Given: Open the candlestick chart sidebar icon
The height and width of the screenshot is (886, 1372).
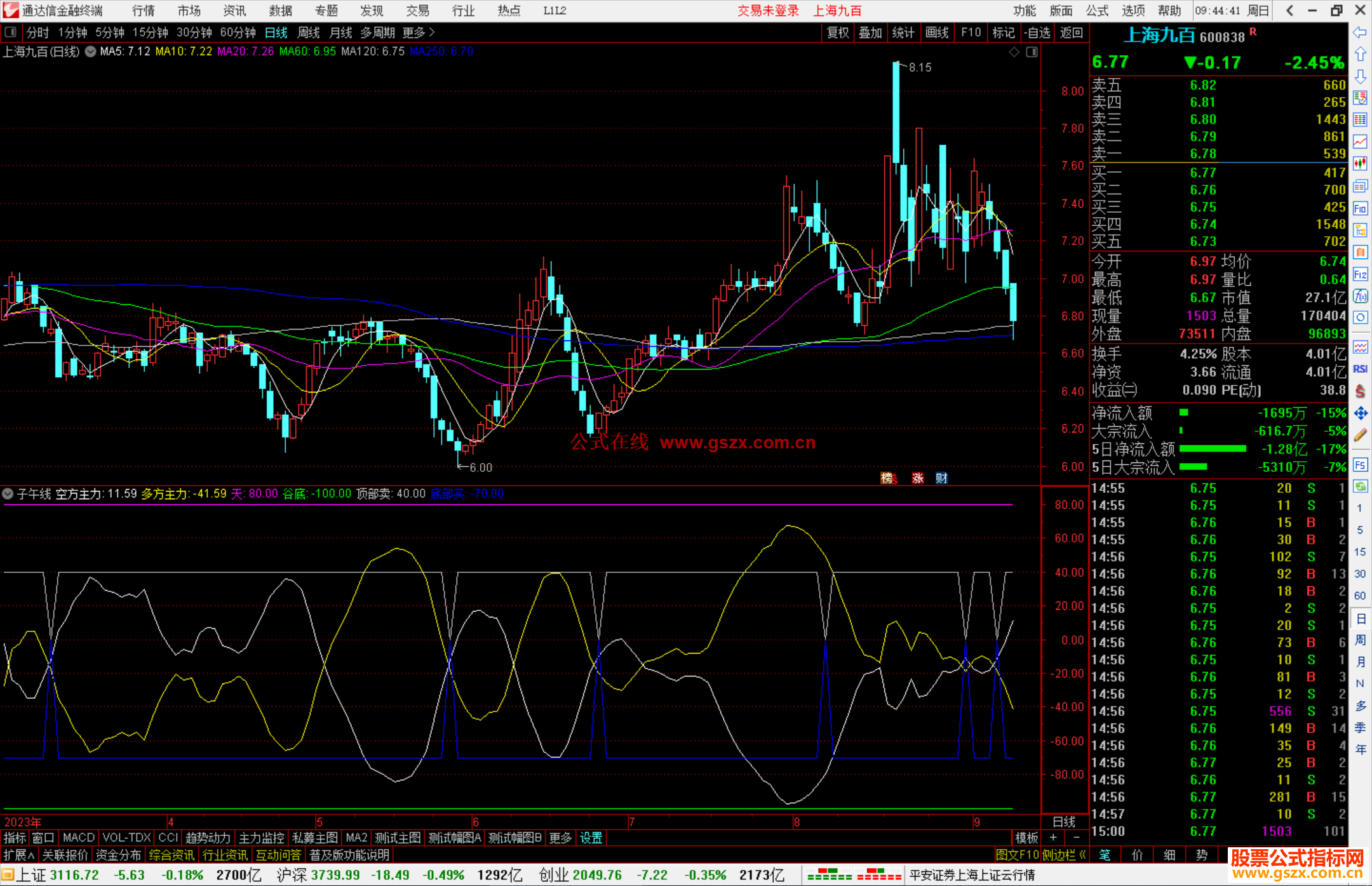Looking at the screenshot, I should [1360, 164].
